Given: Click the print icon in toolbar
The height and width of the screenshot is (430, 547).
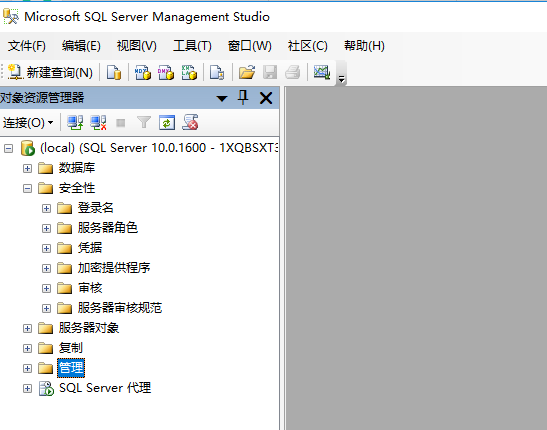Looking at the screenshot, I should 292,73.
